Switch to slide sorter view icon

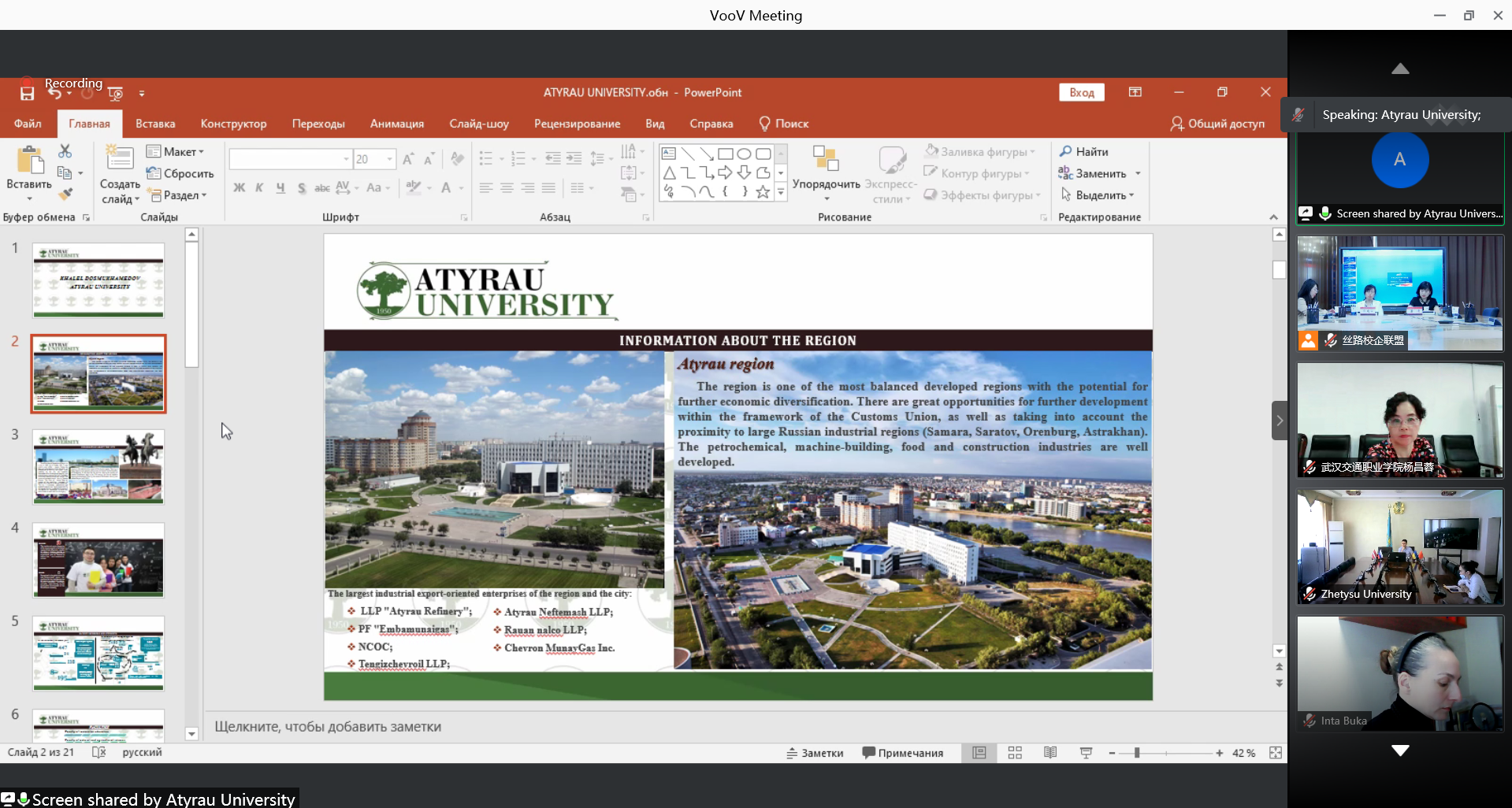pos(1015,753)
